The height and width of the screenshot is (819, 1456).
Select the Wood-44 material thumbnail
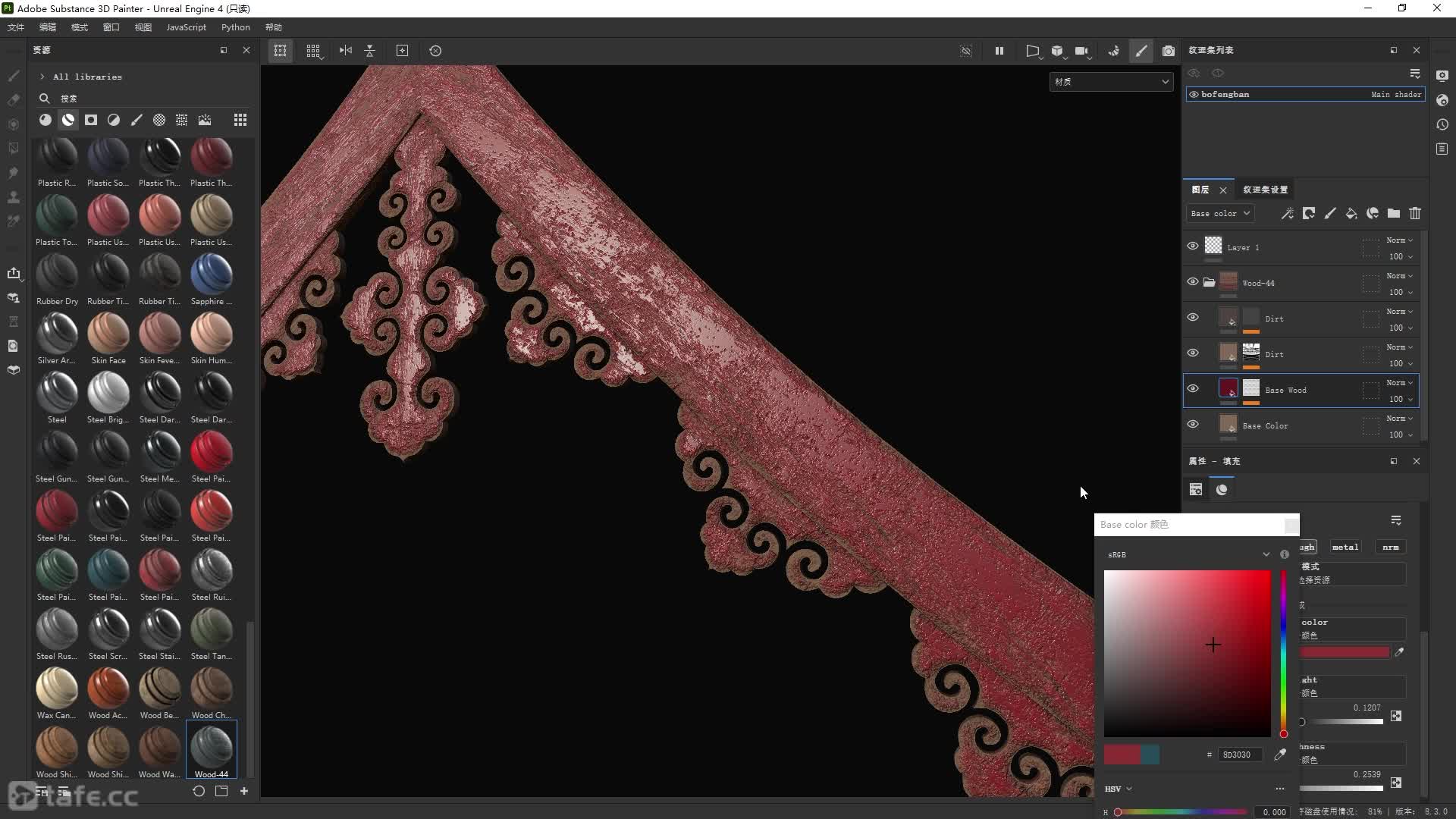tap(212, 749)
